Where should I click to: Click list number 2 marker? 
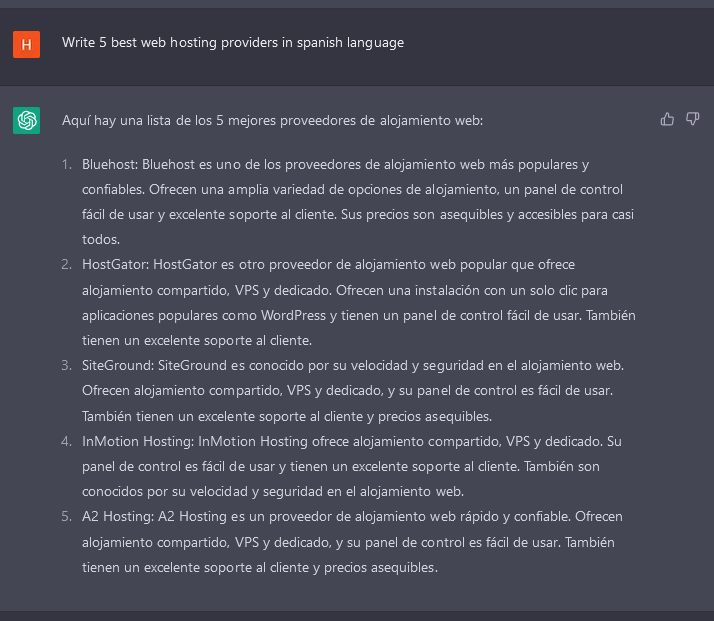[x=66, y=265]
